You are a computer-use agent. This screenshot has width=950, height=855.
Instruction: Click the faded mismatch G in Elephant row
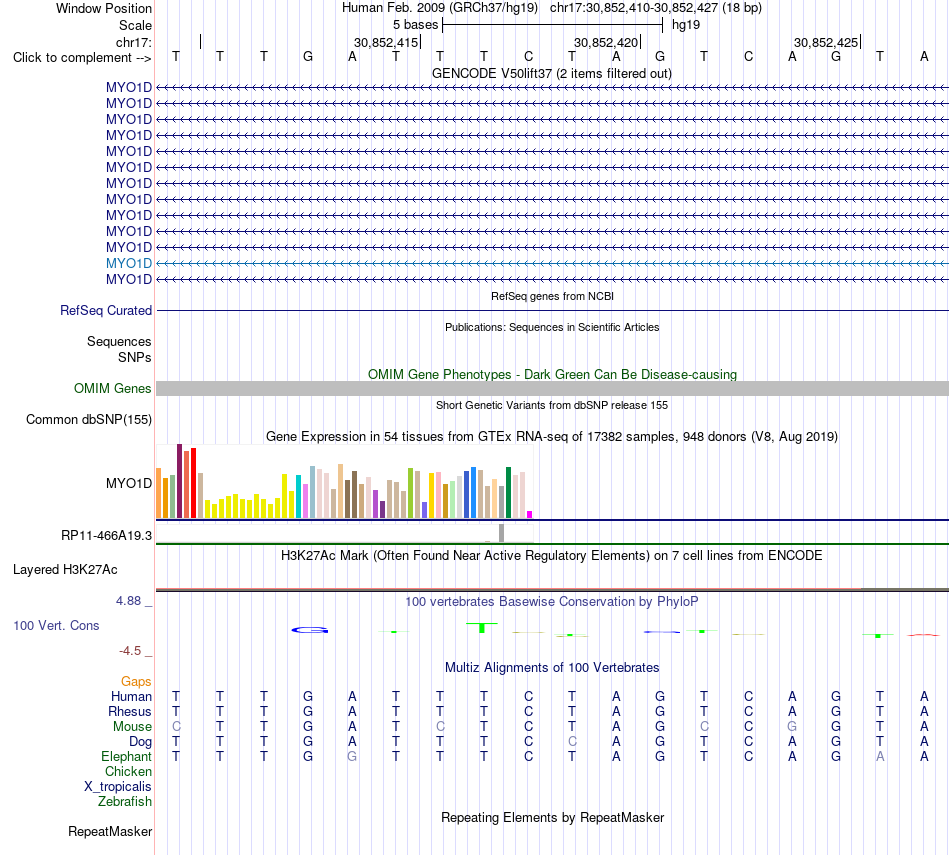[351, 756]
